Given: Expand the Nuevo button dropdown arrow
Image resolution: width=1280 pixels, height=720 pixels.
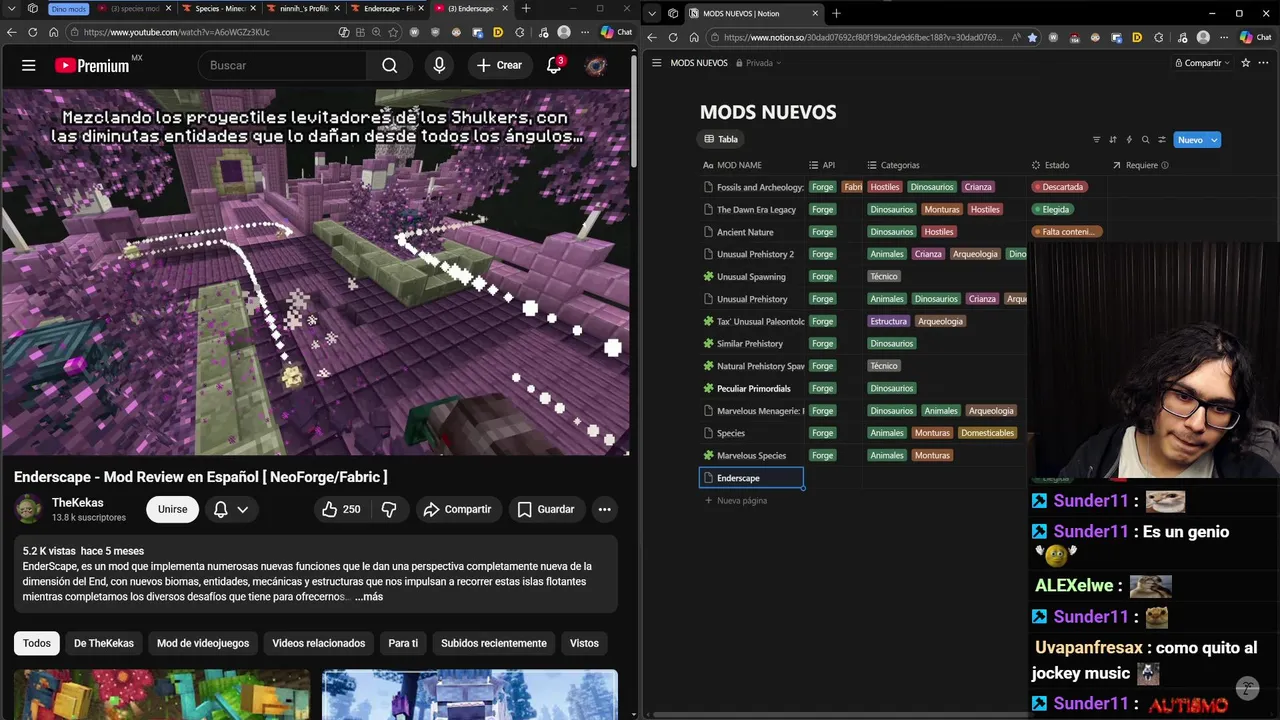Looking at the screenshot, I should click(x=1214, y=140).
